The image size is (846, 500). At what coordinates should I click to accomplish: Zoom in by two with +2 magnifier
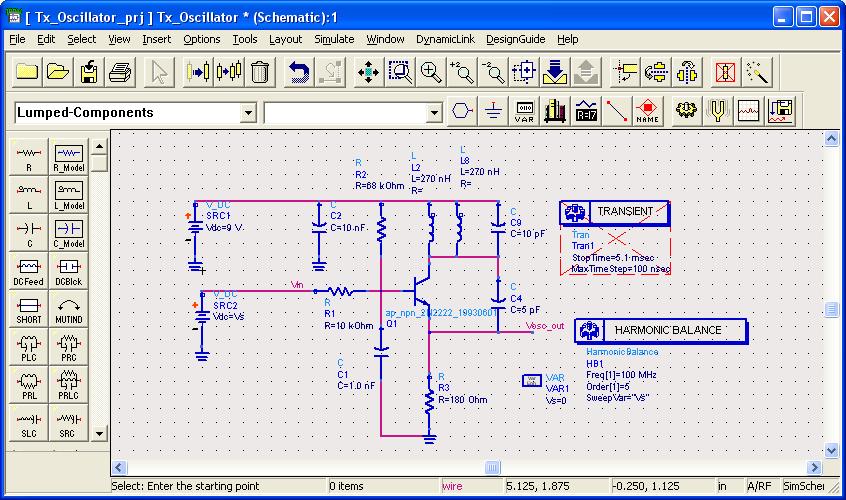coord(462,72)
